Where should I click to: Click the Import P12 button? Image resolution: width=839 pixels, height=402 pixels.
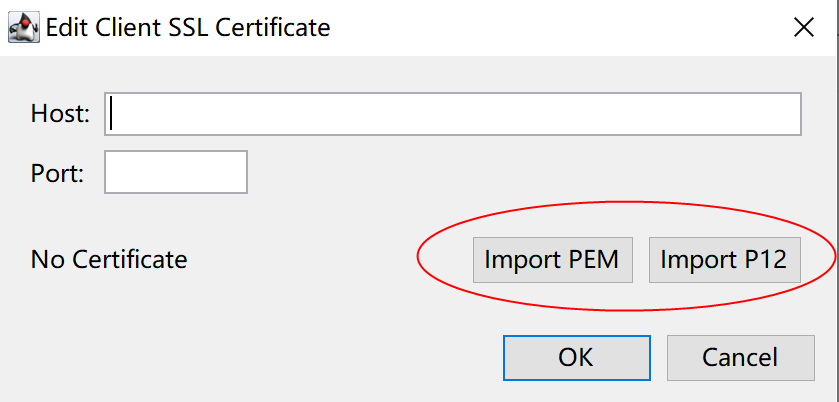click(x=724, y=260)
